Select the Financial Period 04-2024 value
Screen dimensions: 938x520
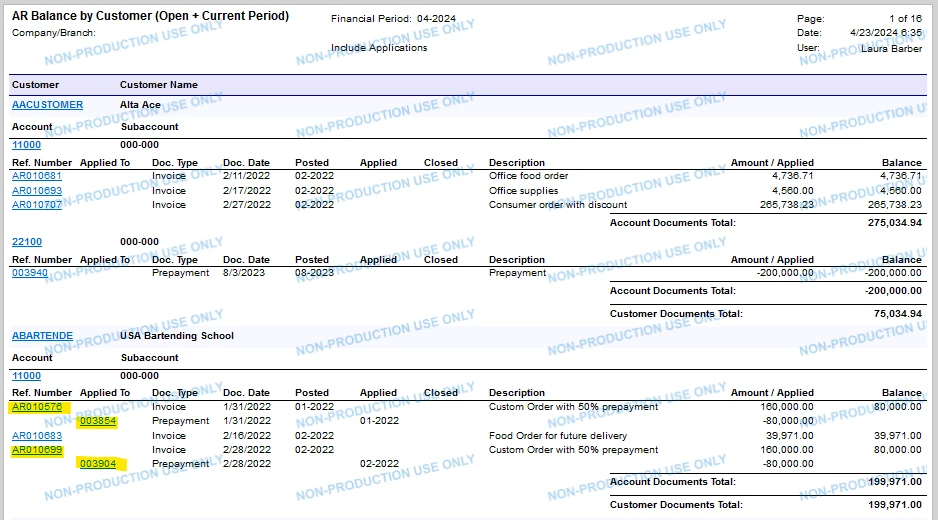(436, 19)
